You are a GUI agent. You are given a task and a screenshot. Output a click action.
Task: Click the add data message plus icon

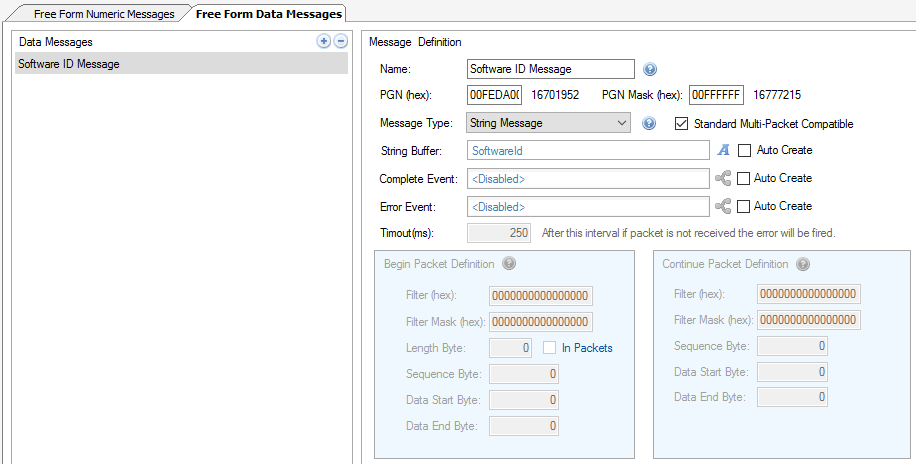pos(323,41)
